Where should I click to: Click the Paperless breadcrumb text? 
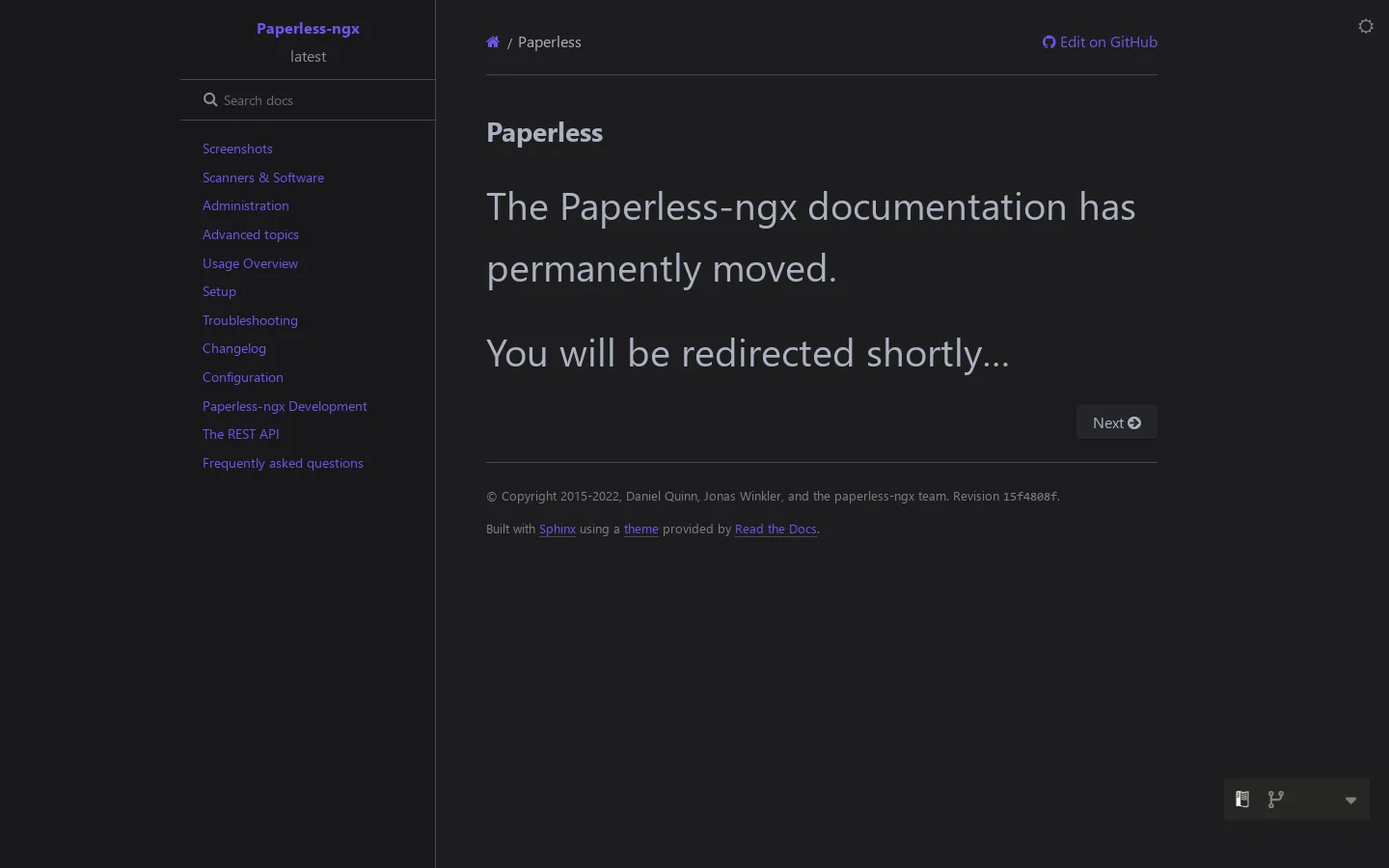coord(550,42)
